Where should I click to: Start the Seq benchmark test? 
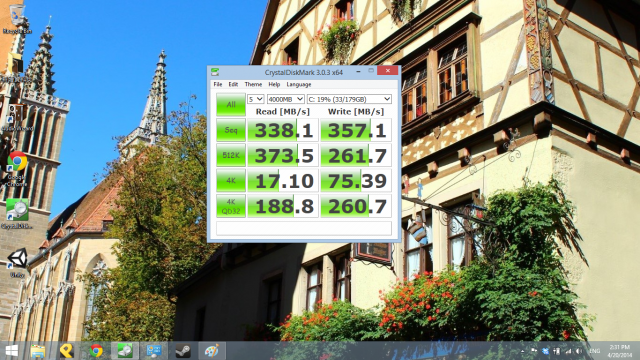[x=231, y=130]
